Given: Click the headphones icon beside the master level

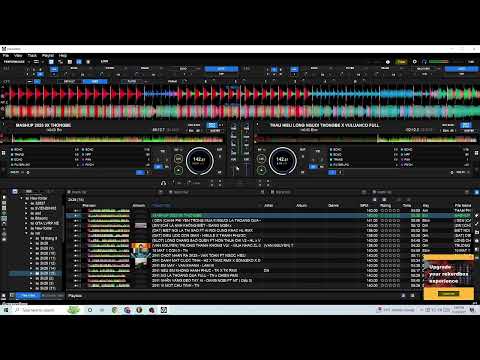Looking at the screenshot, I should [x=424, y=62].
